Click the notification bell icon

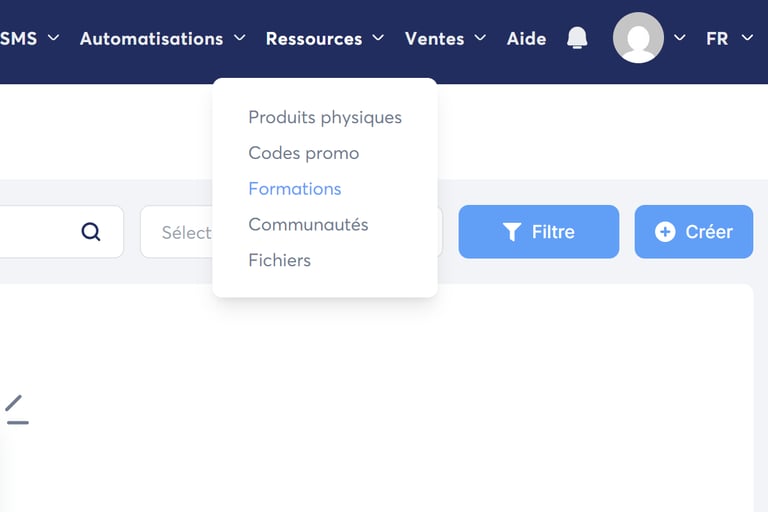click(577, 38)
